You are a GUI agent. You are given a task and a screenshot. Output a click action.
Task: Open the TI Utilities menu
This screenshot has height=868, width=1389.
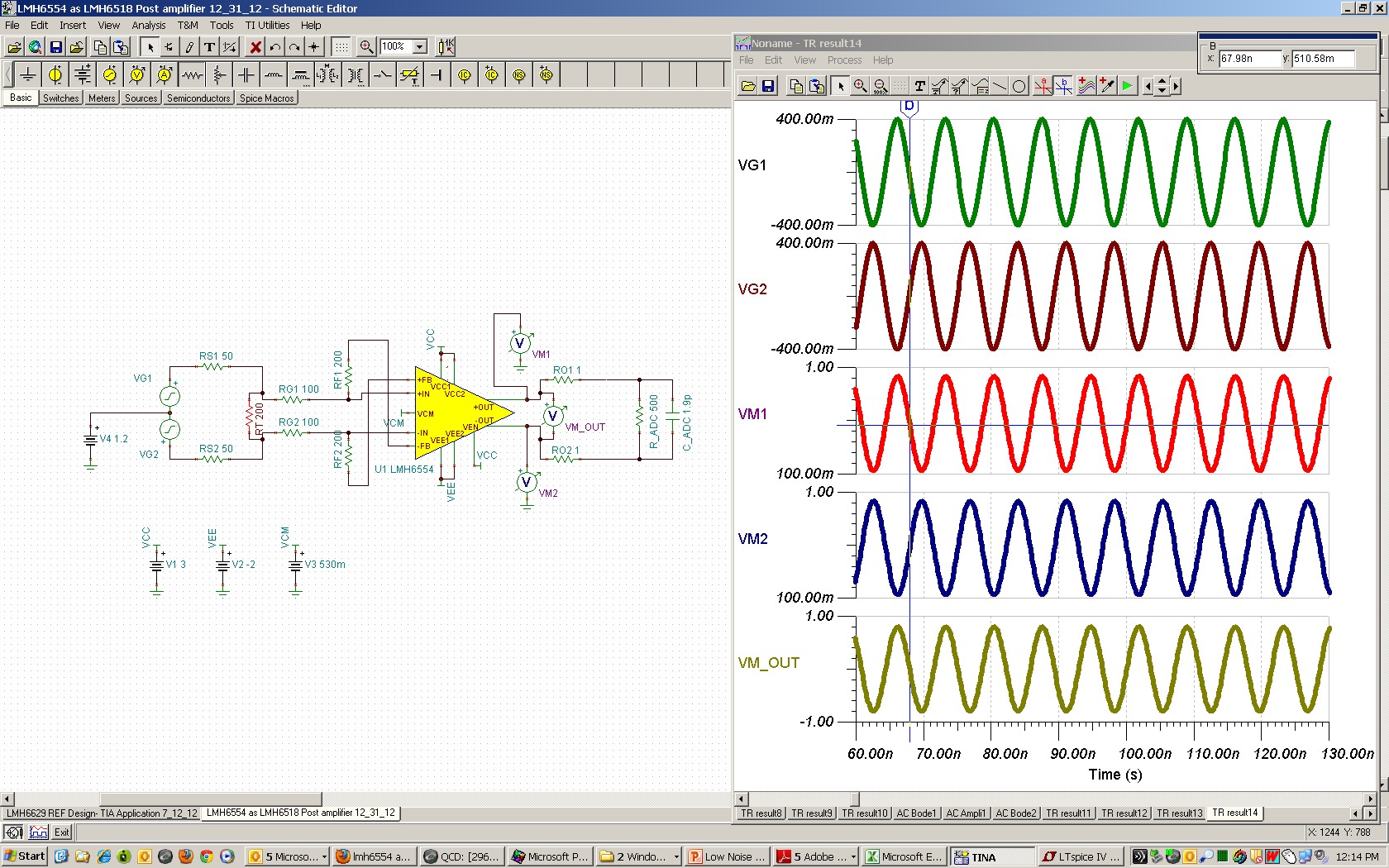pyautogui.click(x=267, y=26)
